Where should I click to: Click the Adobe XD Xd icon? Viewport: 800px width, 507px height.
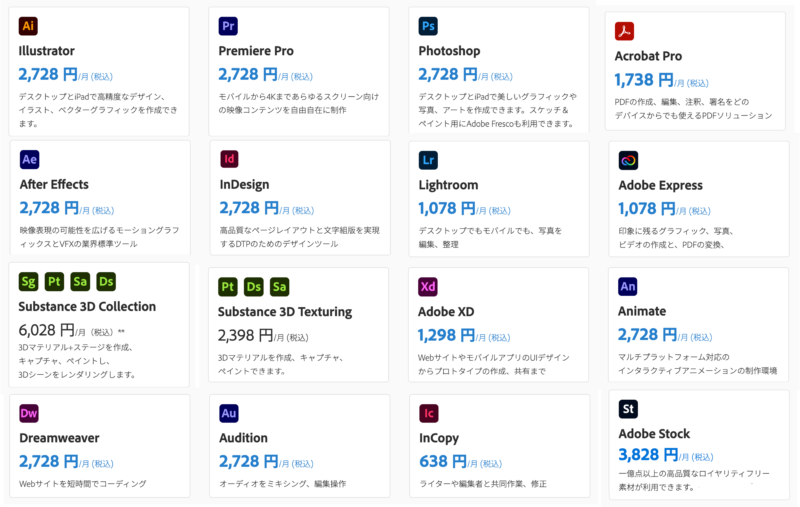coord(428,287)
